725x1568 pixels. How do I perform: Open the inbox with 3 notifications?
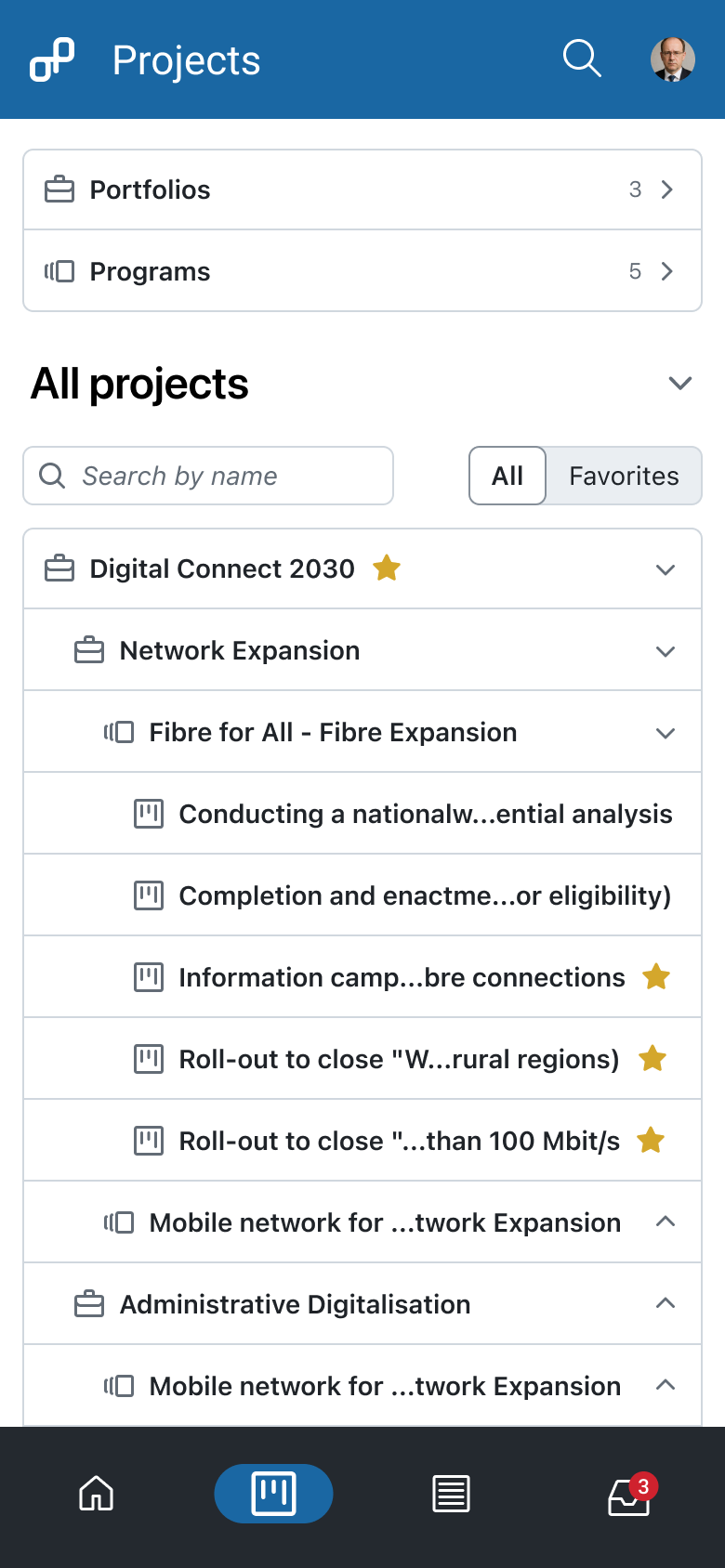[x=628, y=1494]
